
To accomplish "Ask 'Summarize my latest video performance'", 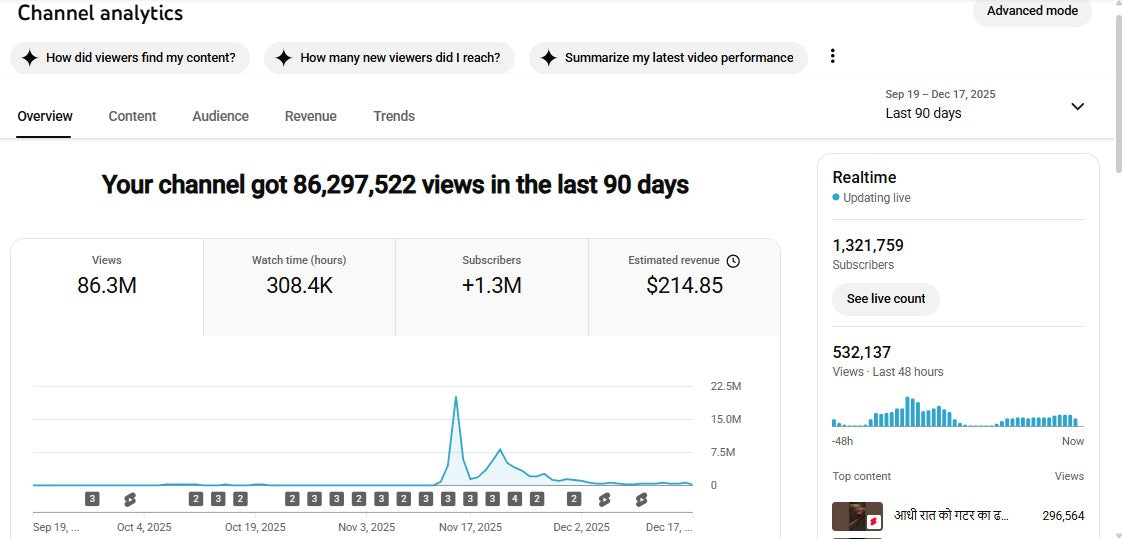I will coord(667,58).
